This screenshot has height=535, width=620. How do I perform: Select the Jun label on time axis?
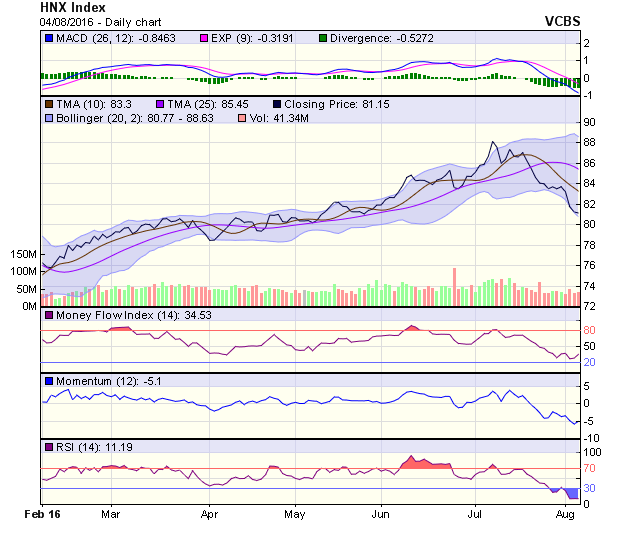(381, 514)
